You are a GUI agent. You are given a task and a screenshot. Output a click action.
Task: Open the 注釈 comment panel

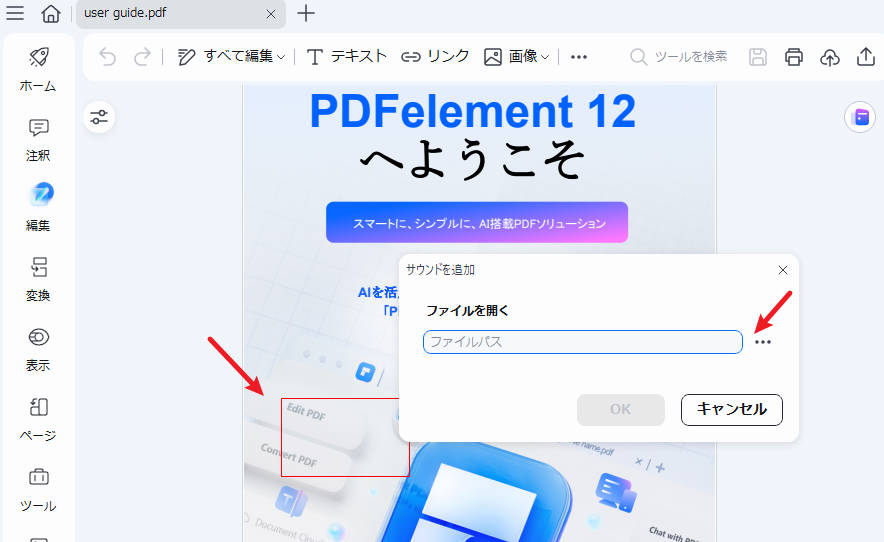click(x=38, y=140)
